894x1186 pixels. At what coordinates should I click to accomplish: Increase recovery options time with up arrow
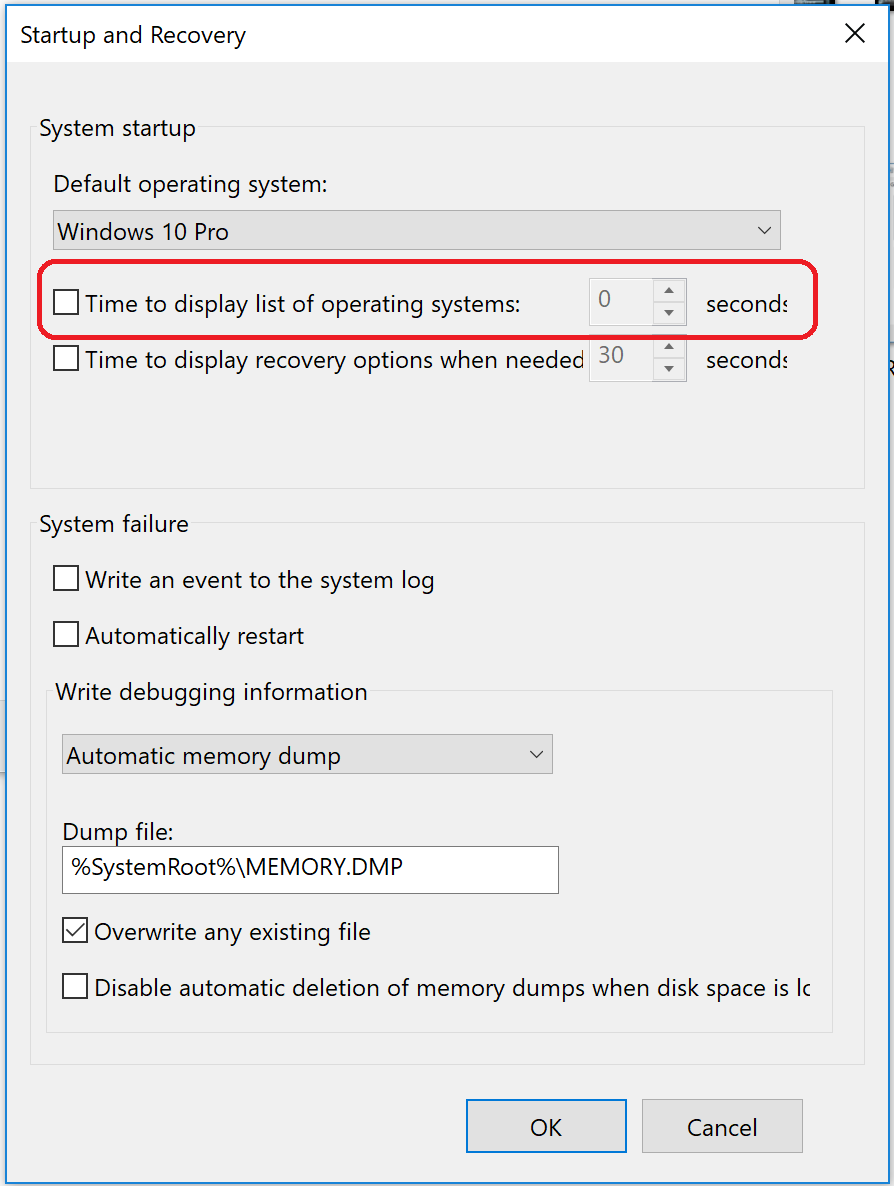(669, 347)
